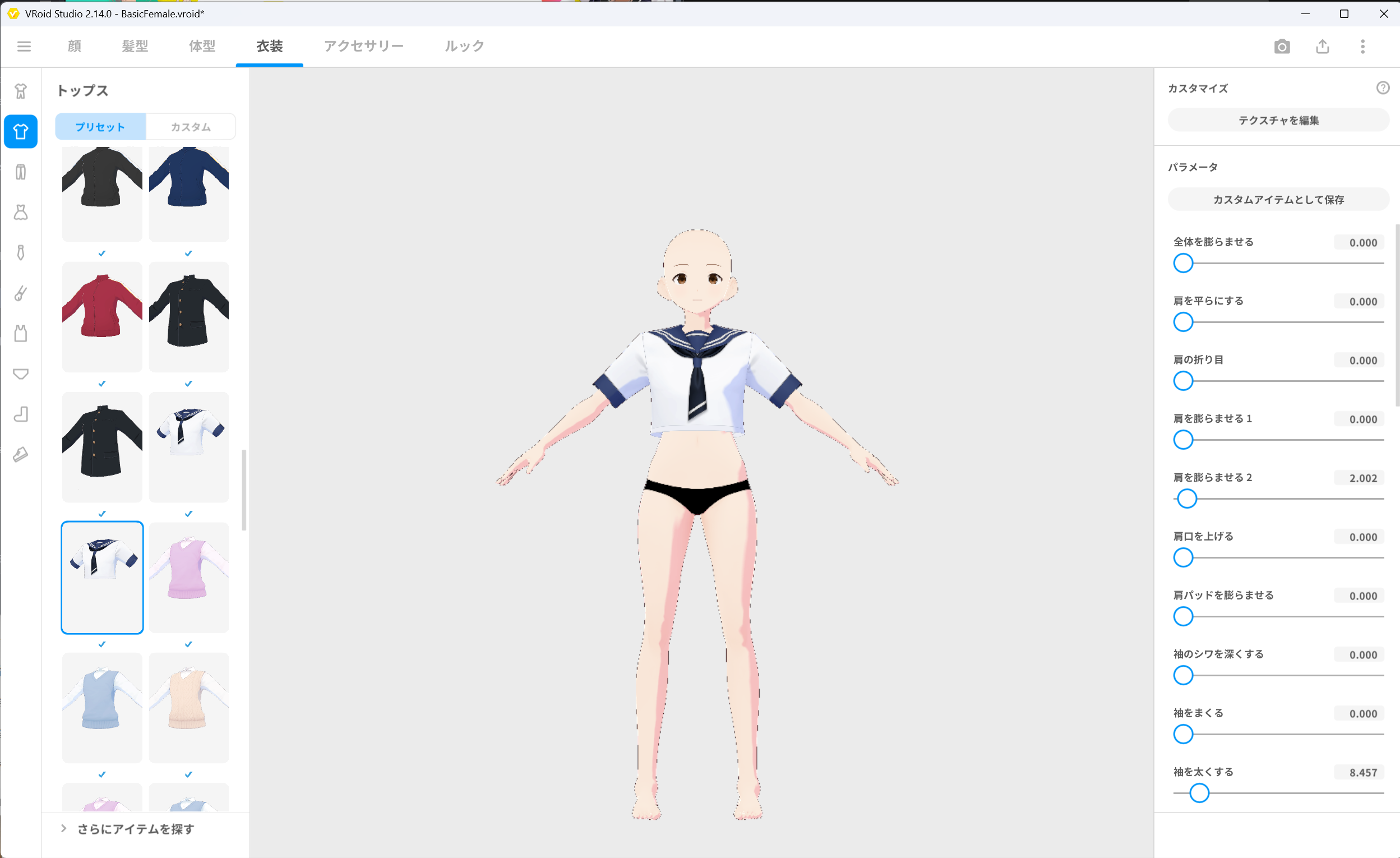This screenshot has height=858, width=1400.
Task: Click the 袖をまくる slider handle
Action: [x=1183, y=734]
